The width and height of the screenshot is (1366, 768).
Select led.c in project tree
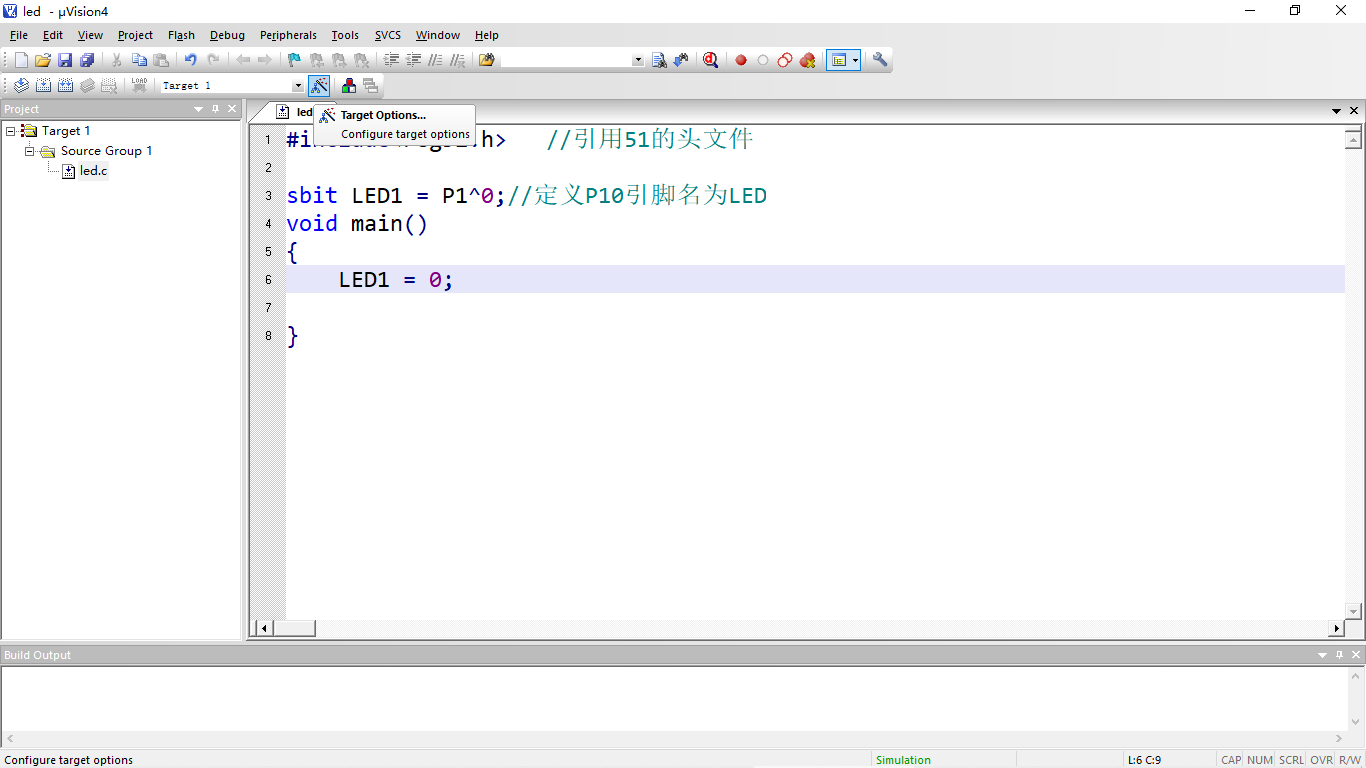(93, 171)
